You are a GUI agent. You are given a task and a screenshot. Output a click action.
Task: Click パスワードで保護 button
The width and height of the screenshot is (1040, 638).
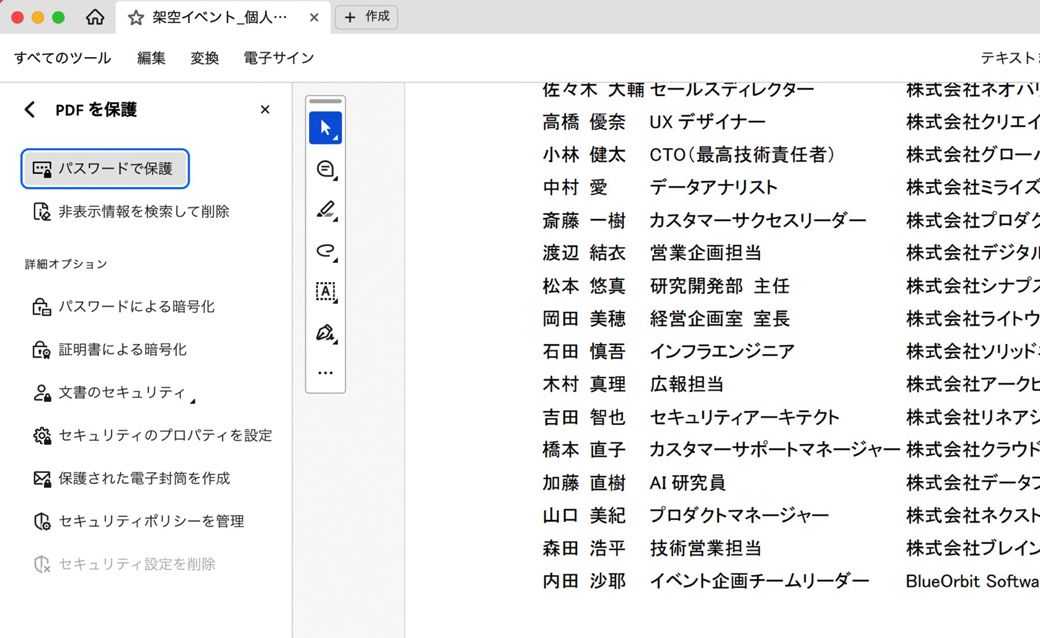coord(105,169)
